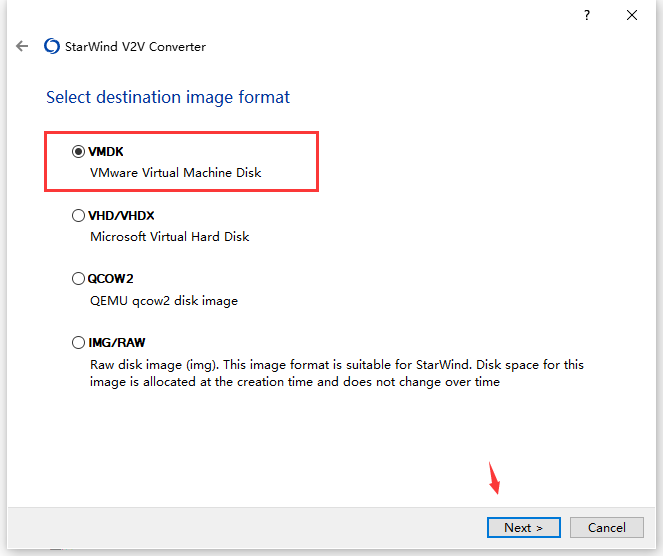The image size is (663, 556).
Task: Pick the QCOW2 radio button circle
Action: 78,279
